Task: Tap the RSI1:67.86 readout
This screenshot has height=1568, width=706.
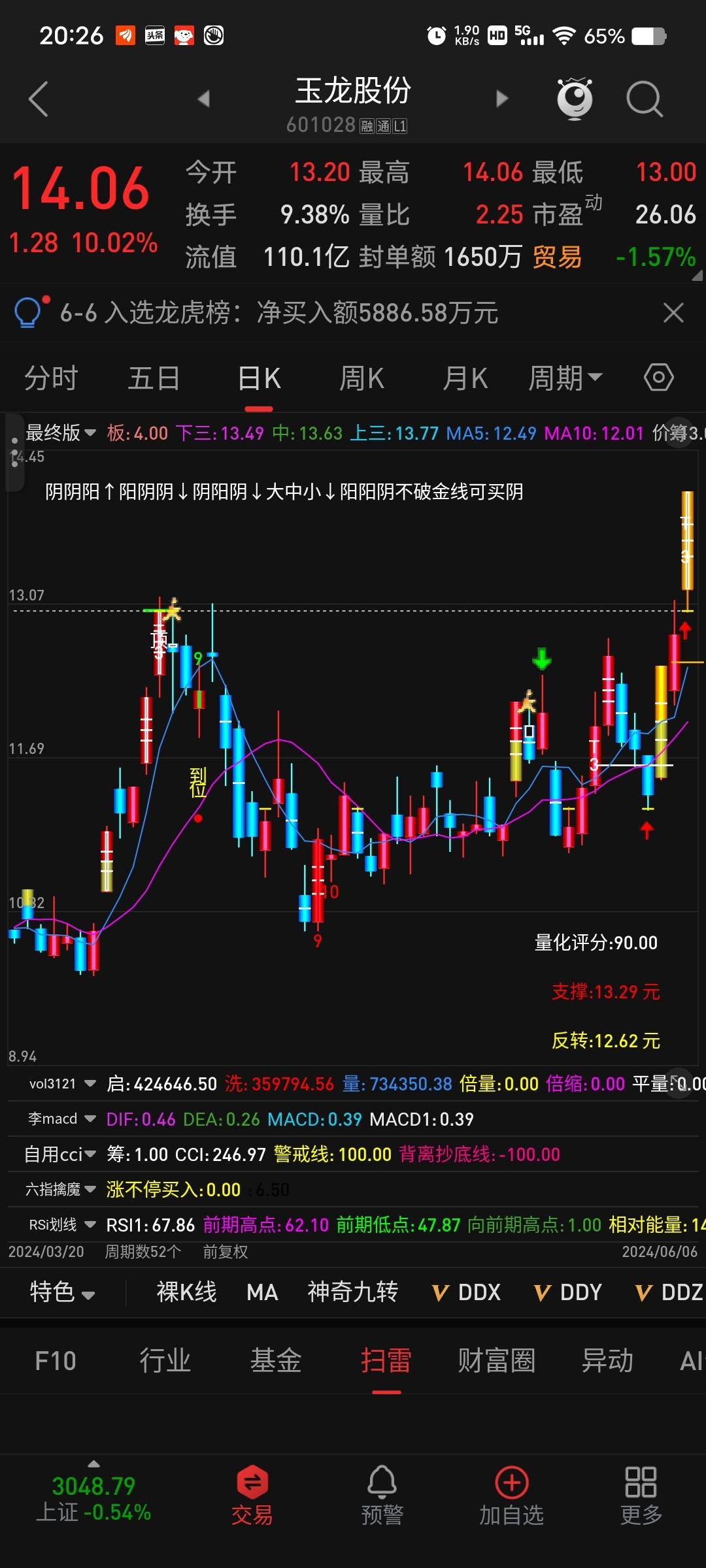Action: point(150,1225)
